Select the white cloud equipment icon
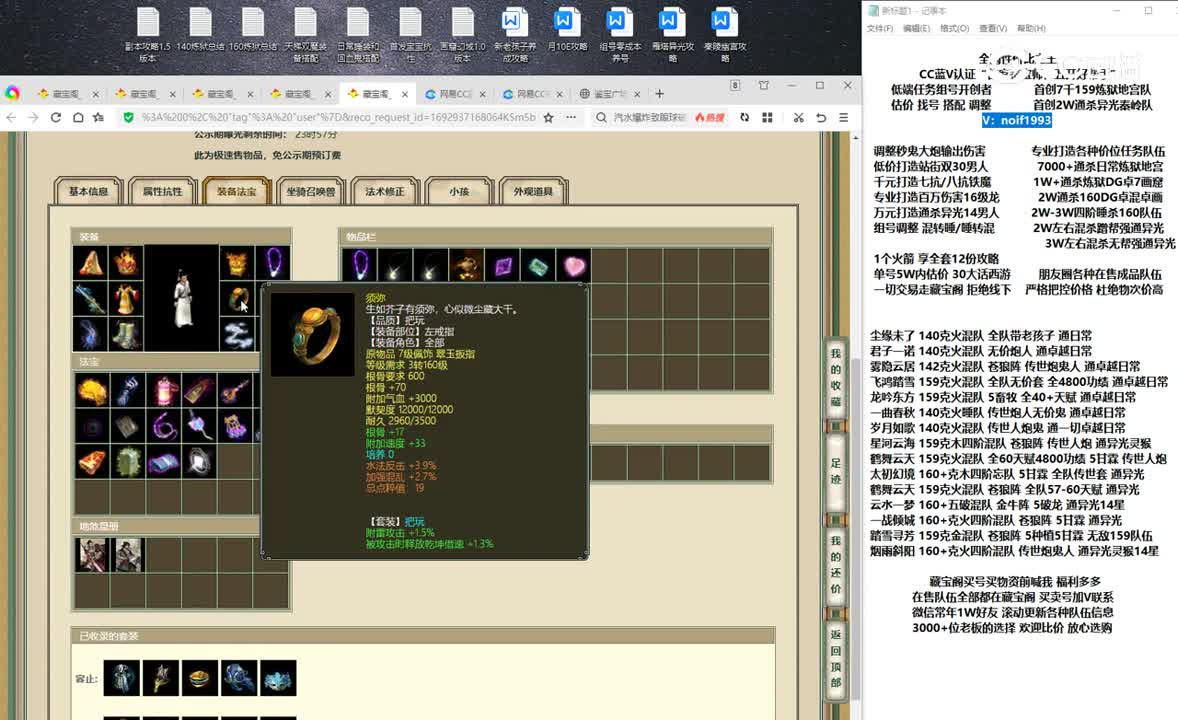The width and height of the screenshot is (1178, 720). pos(237,335)
